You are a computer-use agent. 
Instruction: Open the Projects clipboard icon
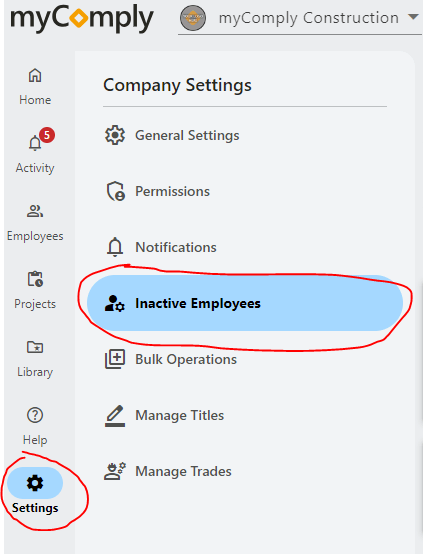click(35, 279)
